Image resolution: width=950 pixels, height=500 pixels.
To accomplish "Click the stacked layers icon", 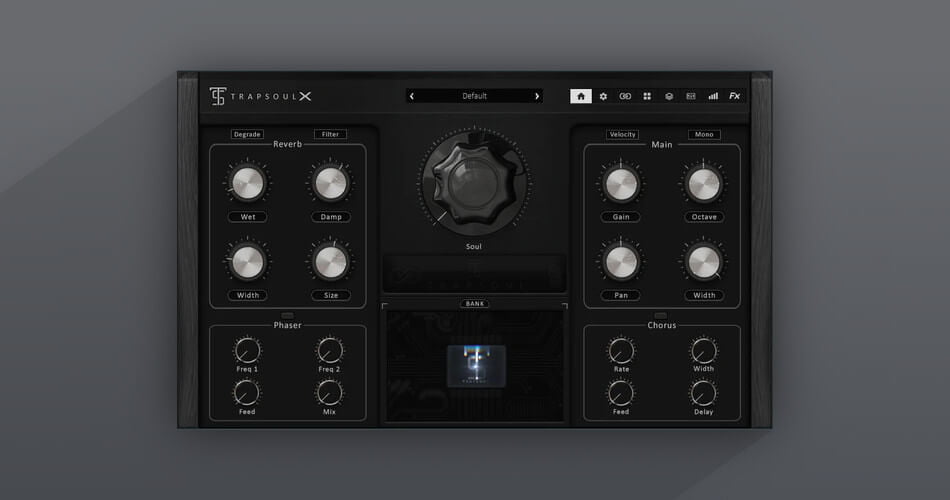I will (669, 96).
